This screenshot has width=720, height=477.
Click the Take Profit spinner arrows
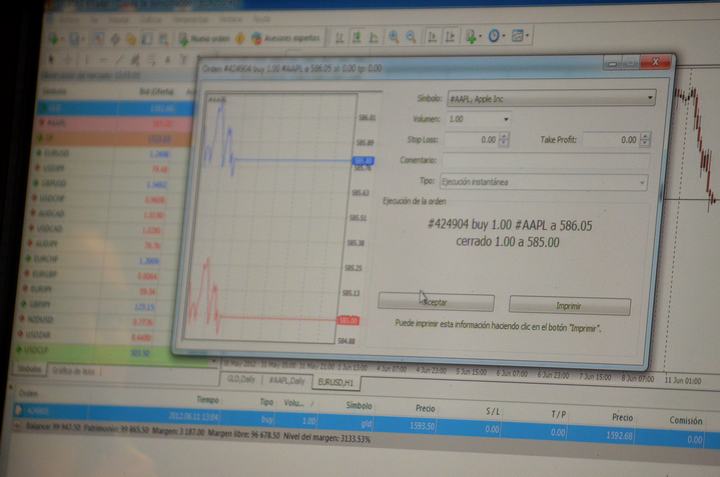coord(644,141)
